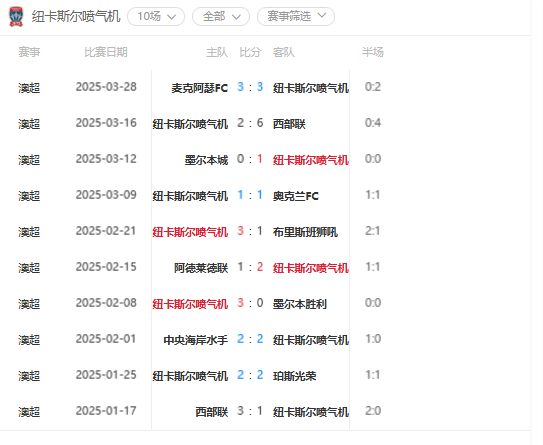
Task: Open the 布里斯班狮吼 team page
Action: tap(305, 232)
